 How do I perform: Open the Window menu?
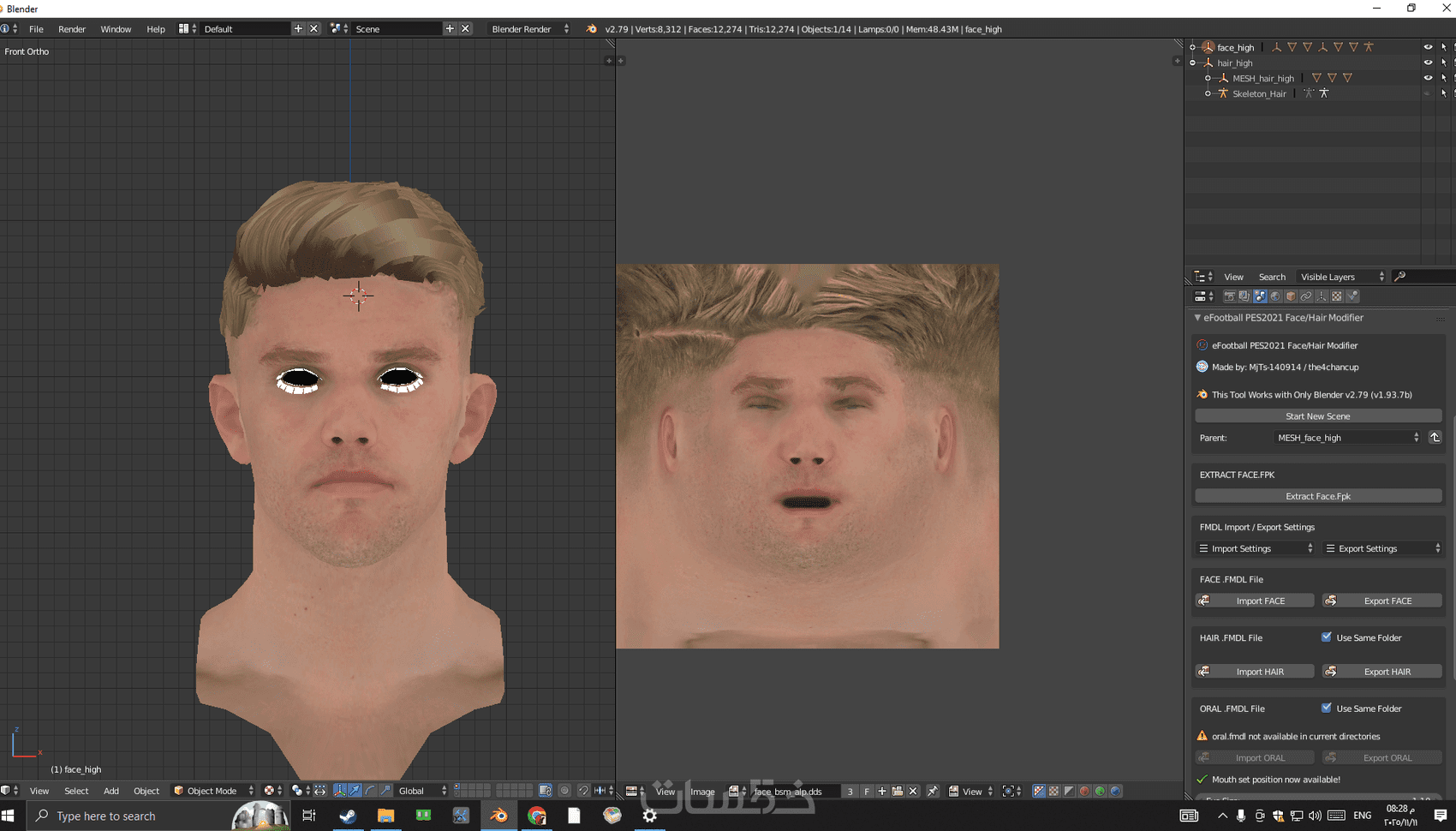point(116,29)
